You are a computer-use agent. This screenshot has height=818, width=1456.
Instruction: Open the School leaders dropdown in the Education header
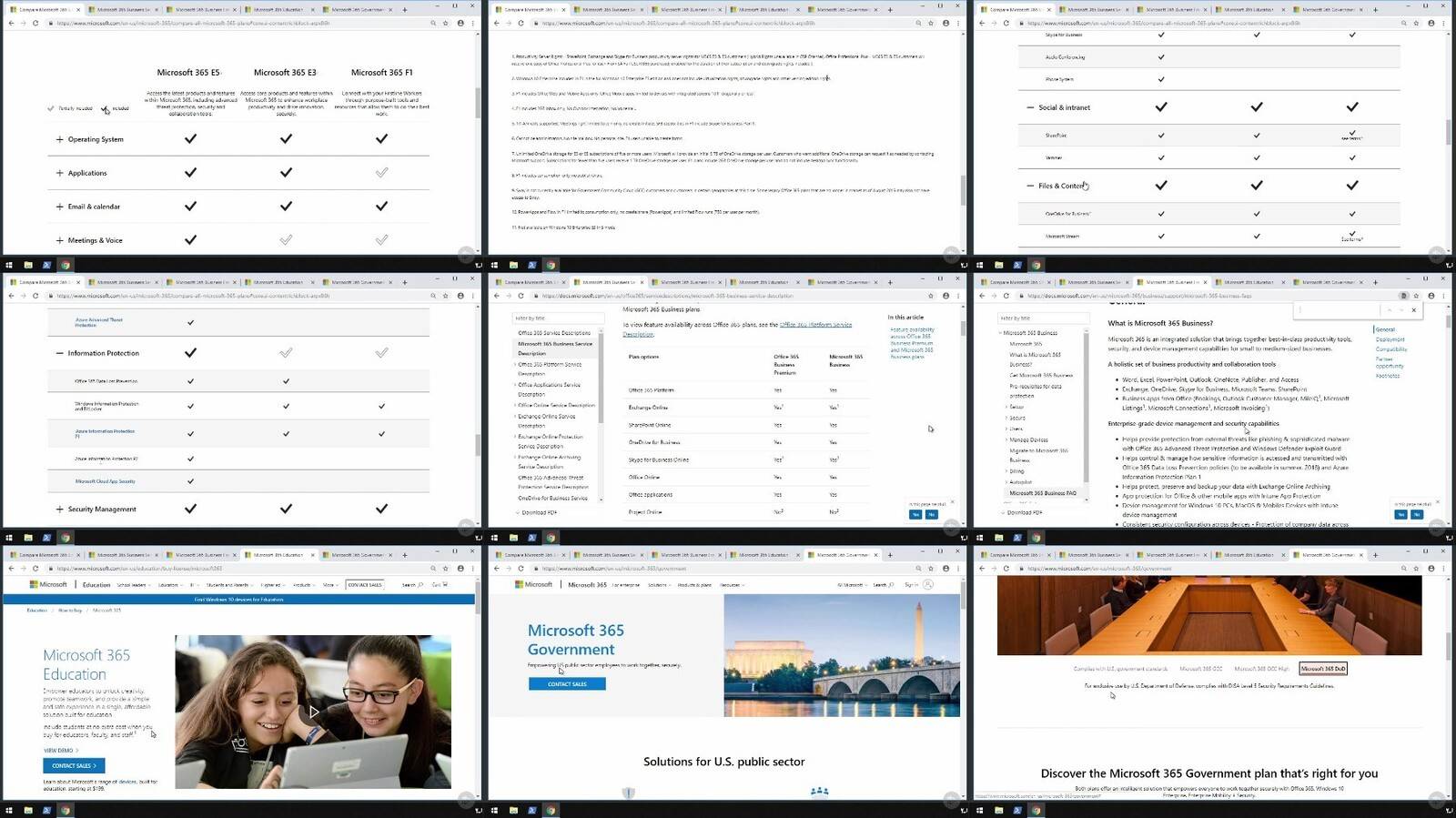click(x=133, y=585)
